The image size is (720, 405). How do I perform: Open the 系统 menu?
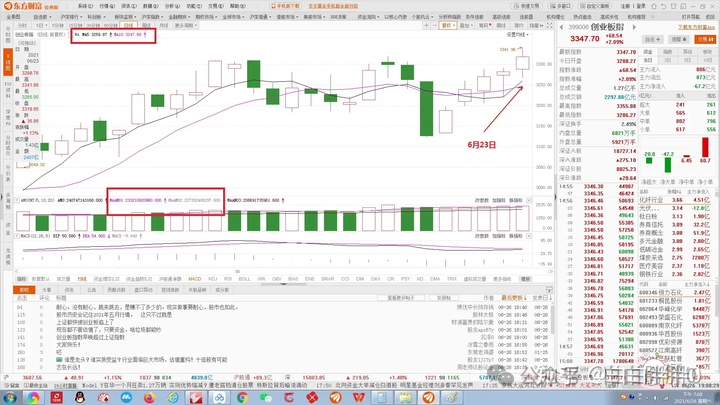(85, 6)
